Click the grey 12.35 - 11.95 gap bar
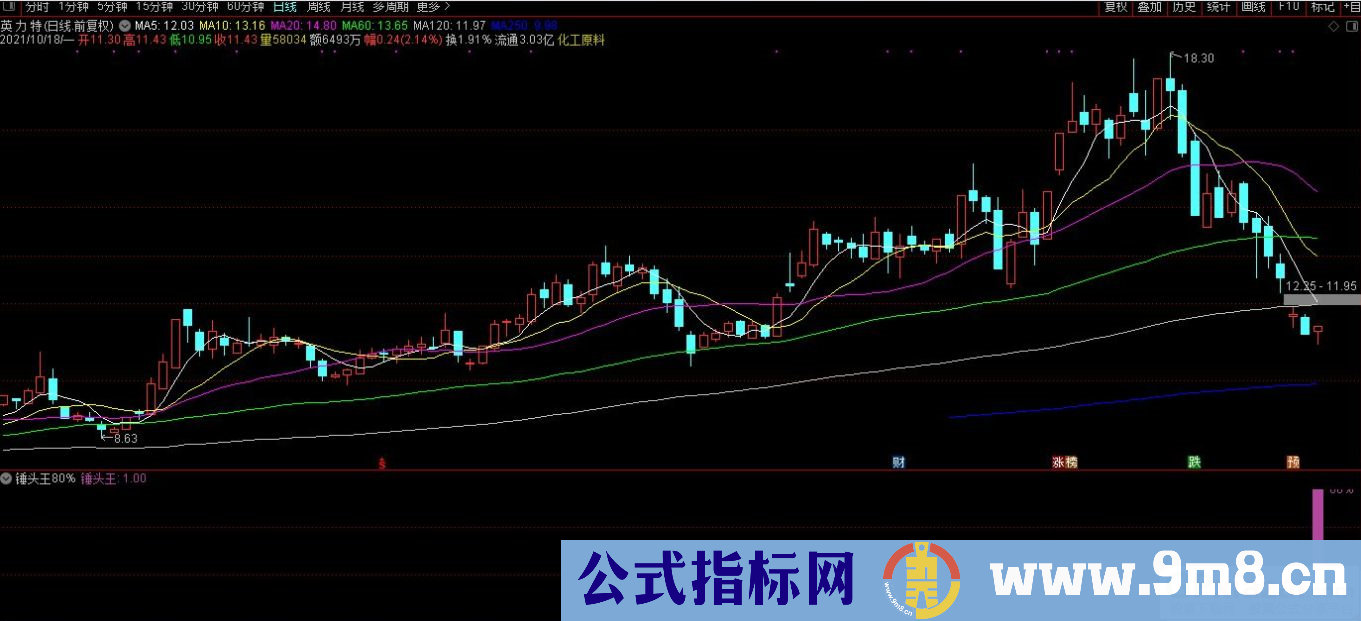1361x621 pixels. pyautogui.click(x=1321, y=299)
